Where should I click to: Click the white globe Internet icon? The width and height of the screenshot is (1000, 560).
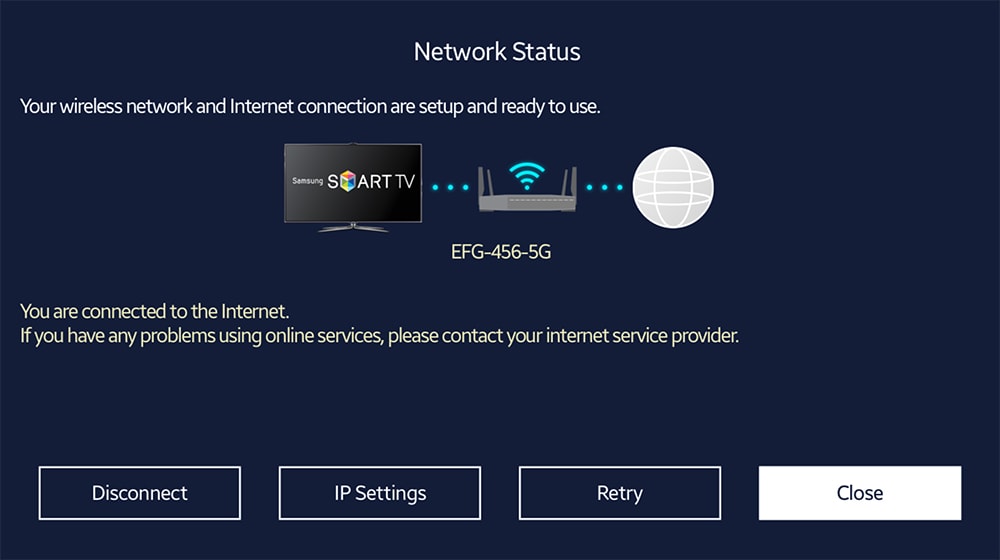pos(673,188)
